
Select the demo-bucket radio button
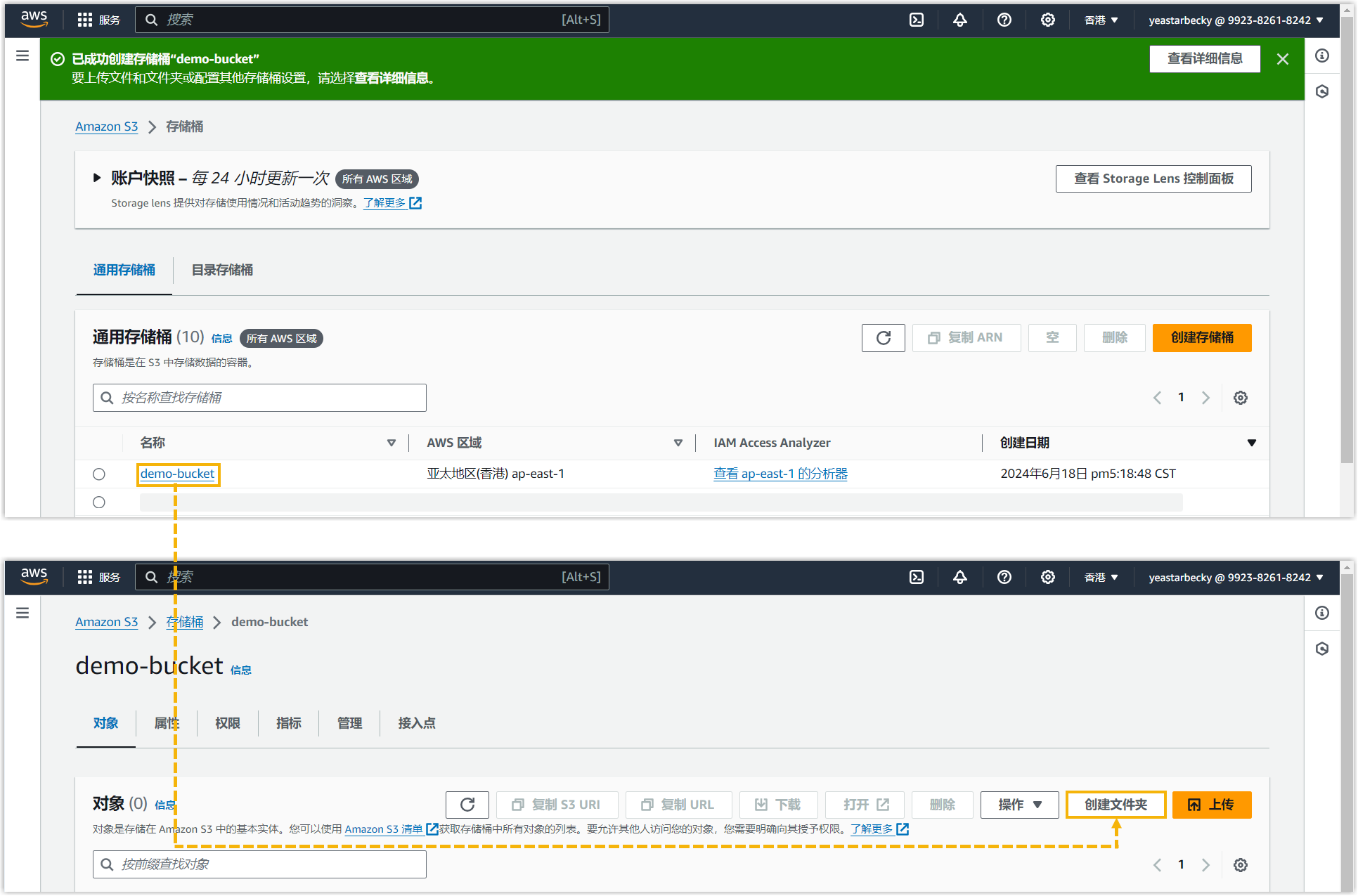tap(99, 474)
